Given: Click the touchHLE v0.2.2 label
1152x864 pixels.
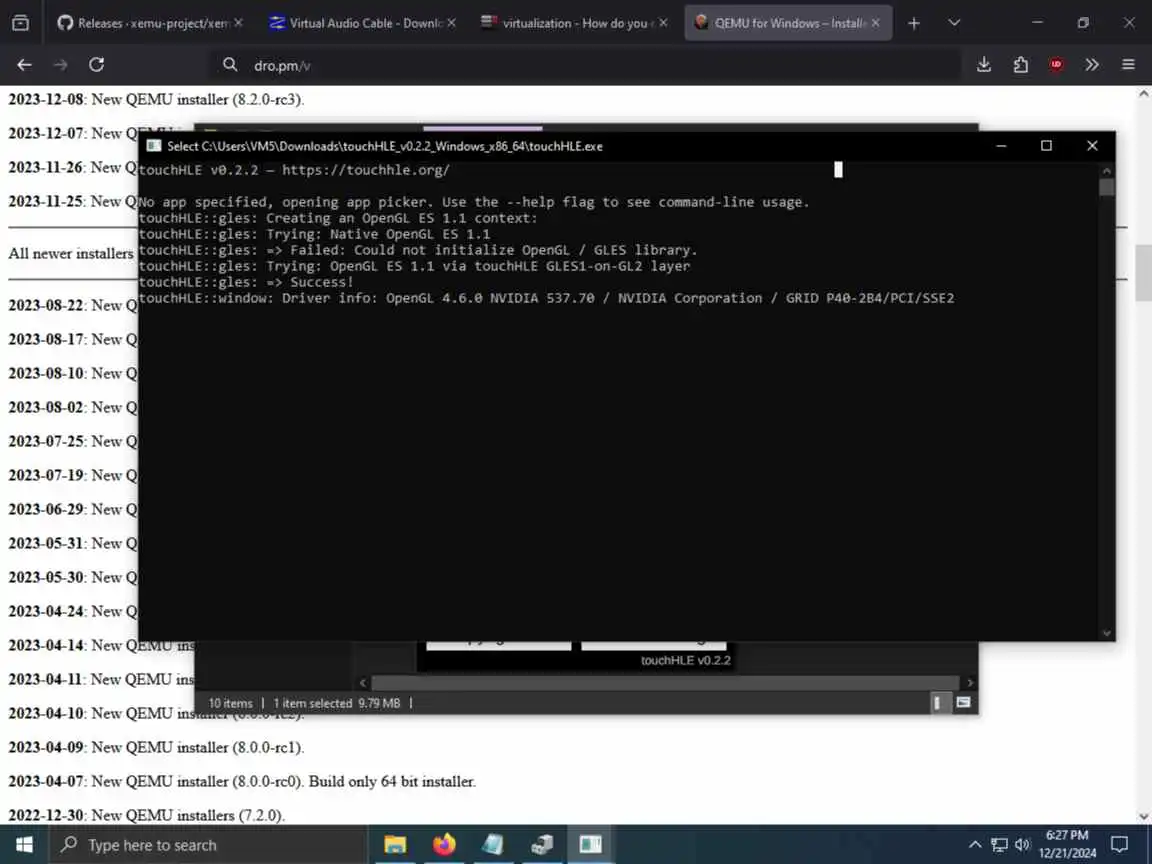Looking at the screenshot, I should (x=685, y=660).
